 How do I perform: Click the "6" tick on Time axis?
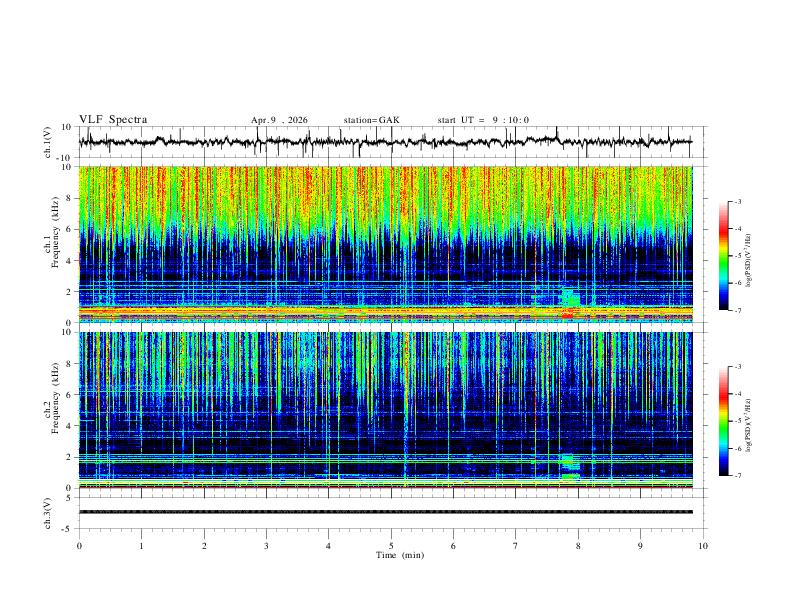pyautogui.click(x=453, y=546)
